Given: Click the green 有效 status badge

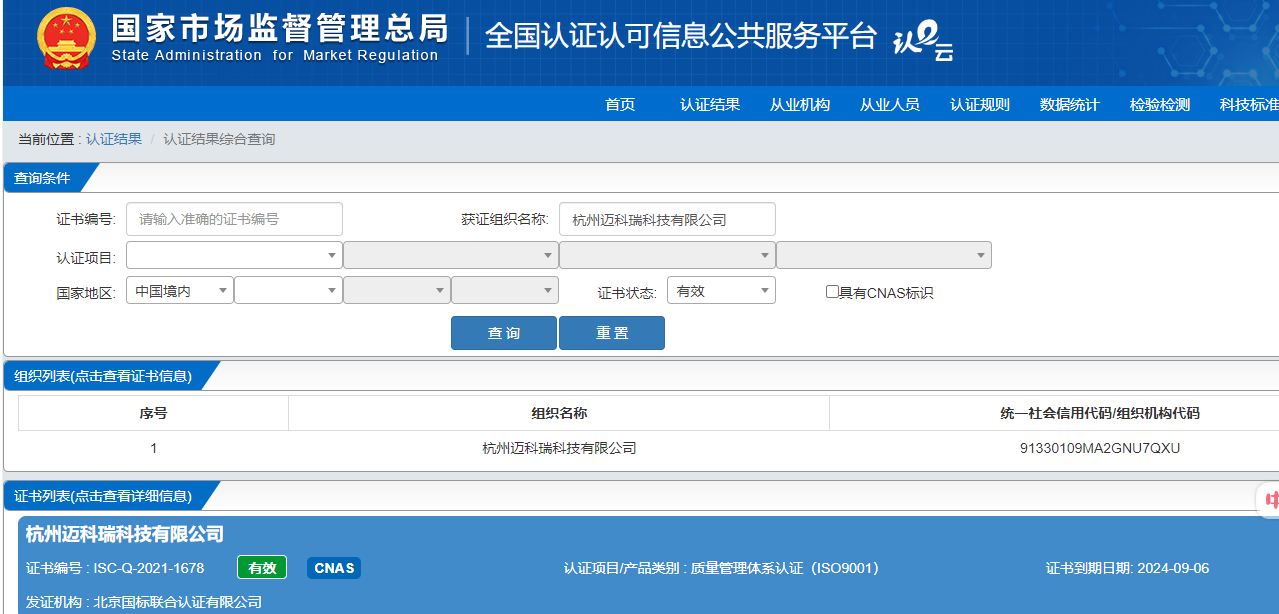Looking at the screenshot, I should 262,568.
